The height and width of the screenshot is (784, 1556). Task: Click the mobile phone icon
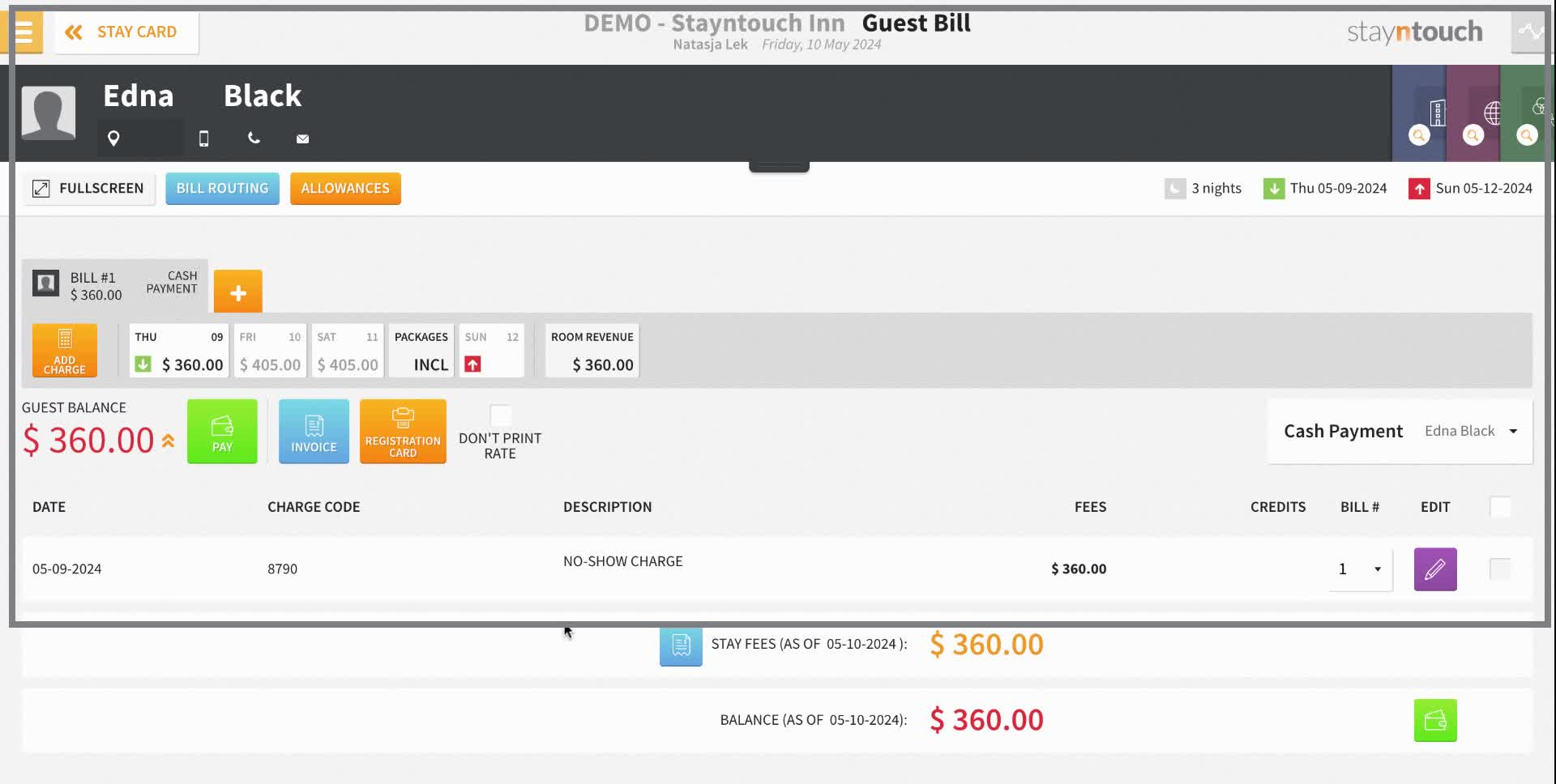click(203, 138)
